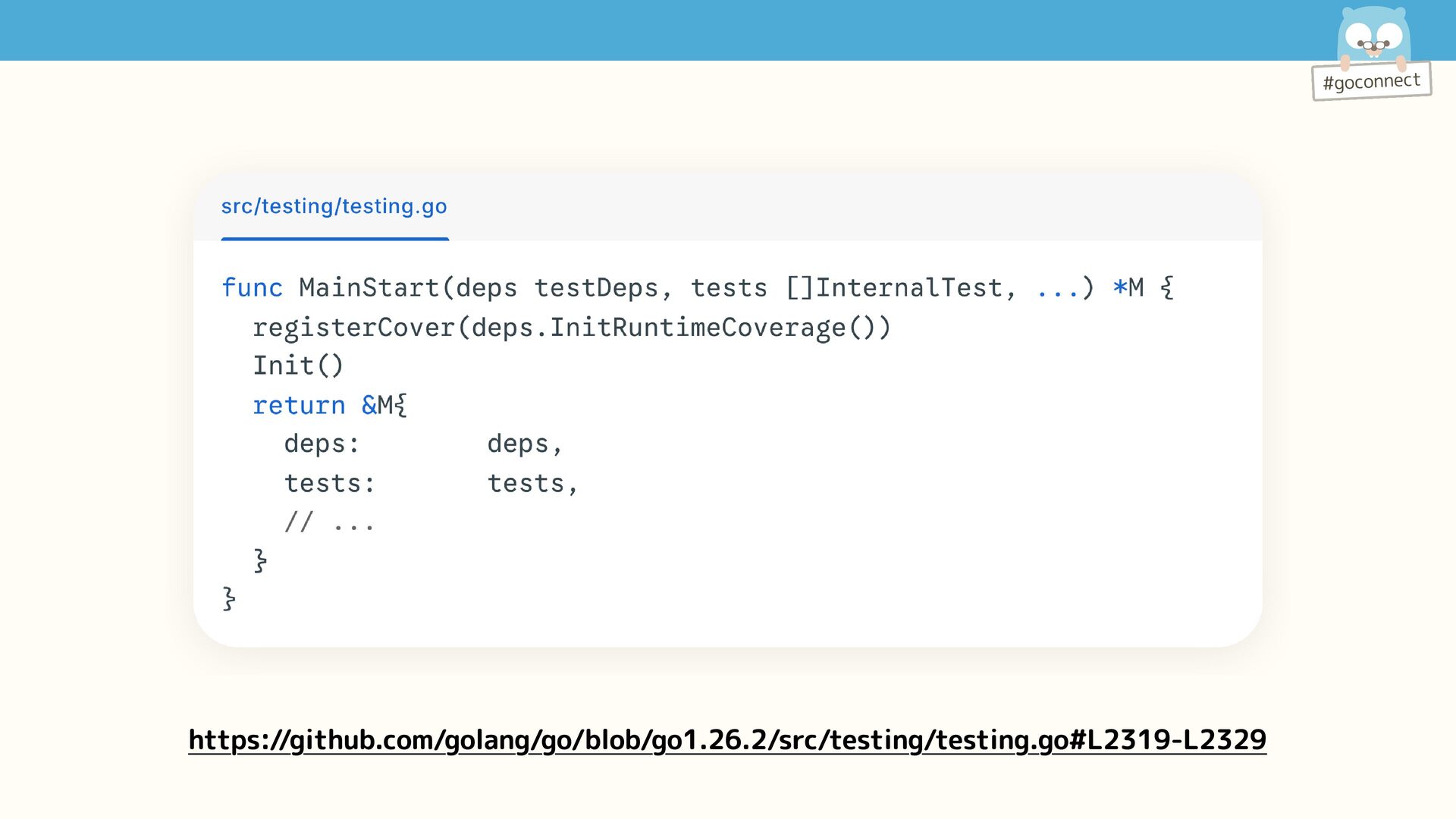This screenshot has width=1456, height=819.
Task: Click the Init() call line
Action: [298, 366]
